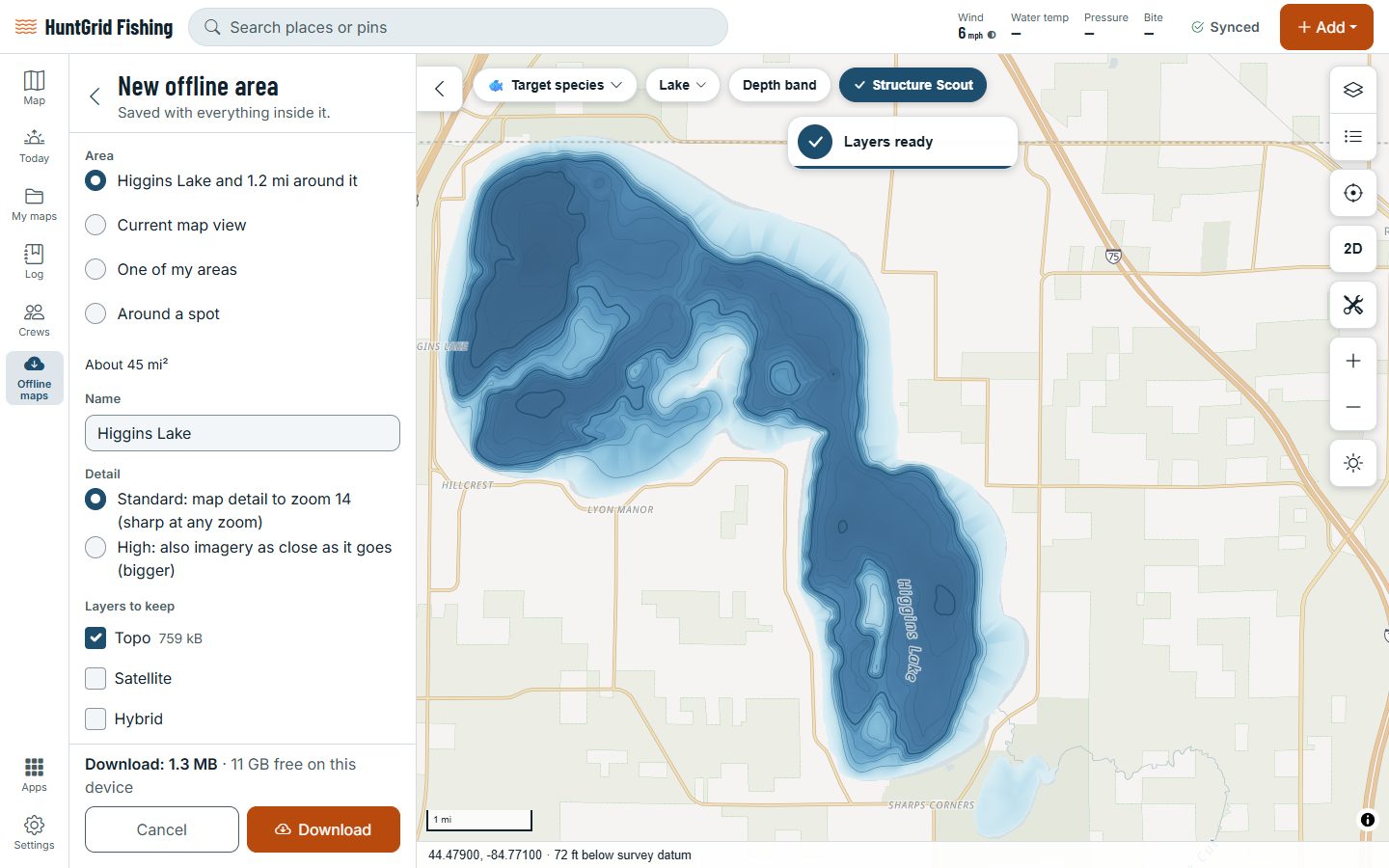Screen dimensions: 1389x868
Task: Click the Layers ready notification
Action: [x=903, y=142]
